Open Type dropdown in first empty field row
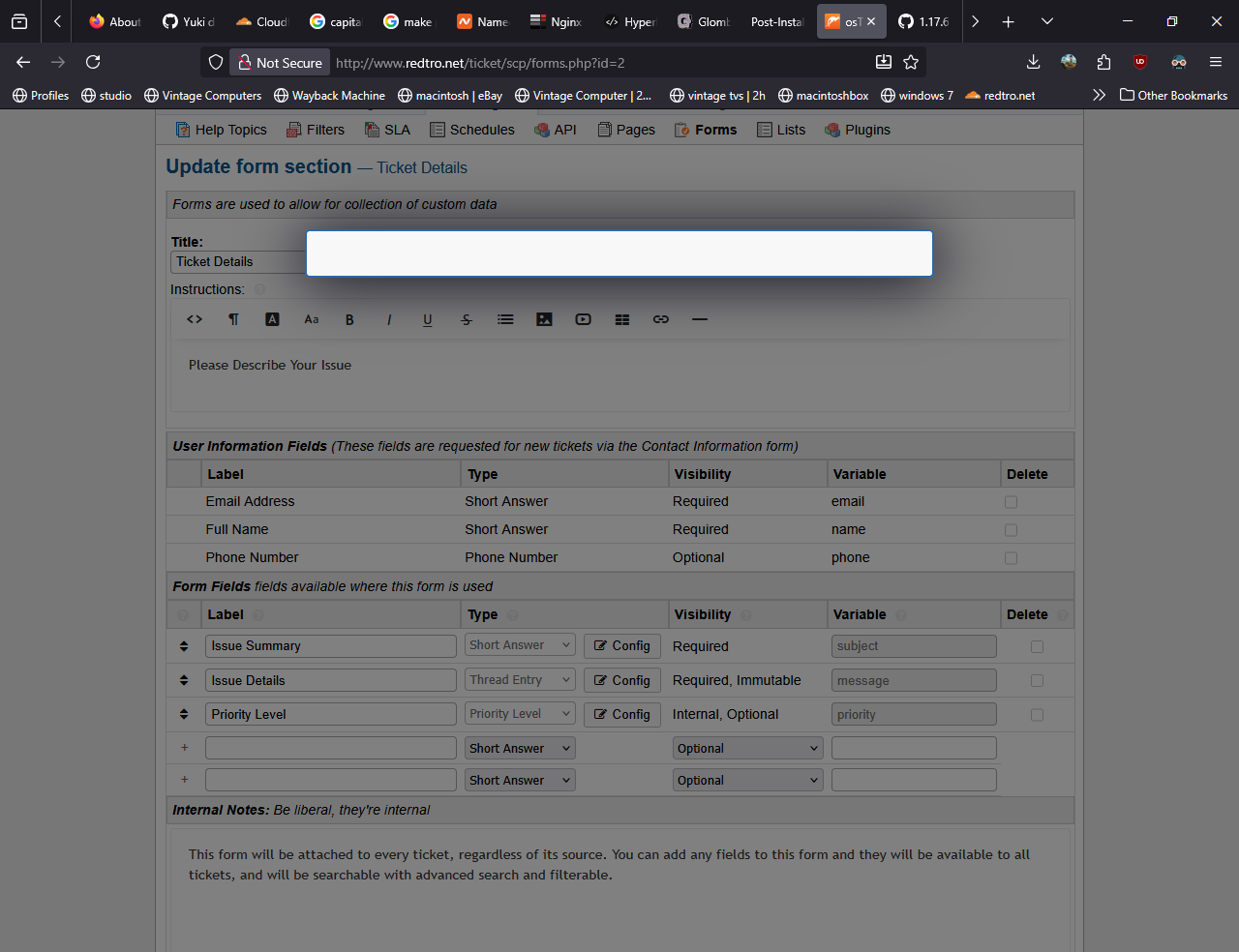 tap(520, 749)
